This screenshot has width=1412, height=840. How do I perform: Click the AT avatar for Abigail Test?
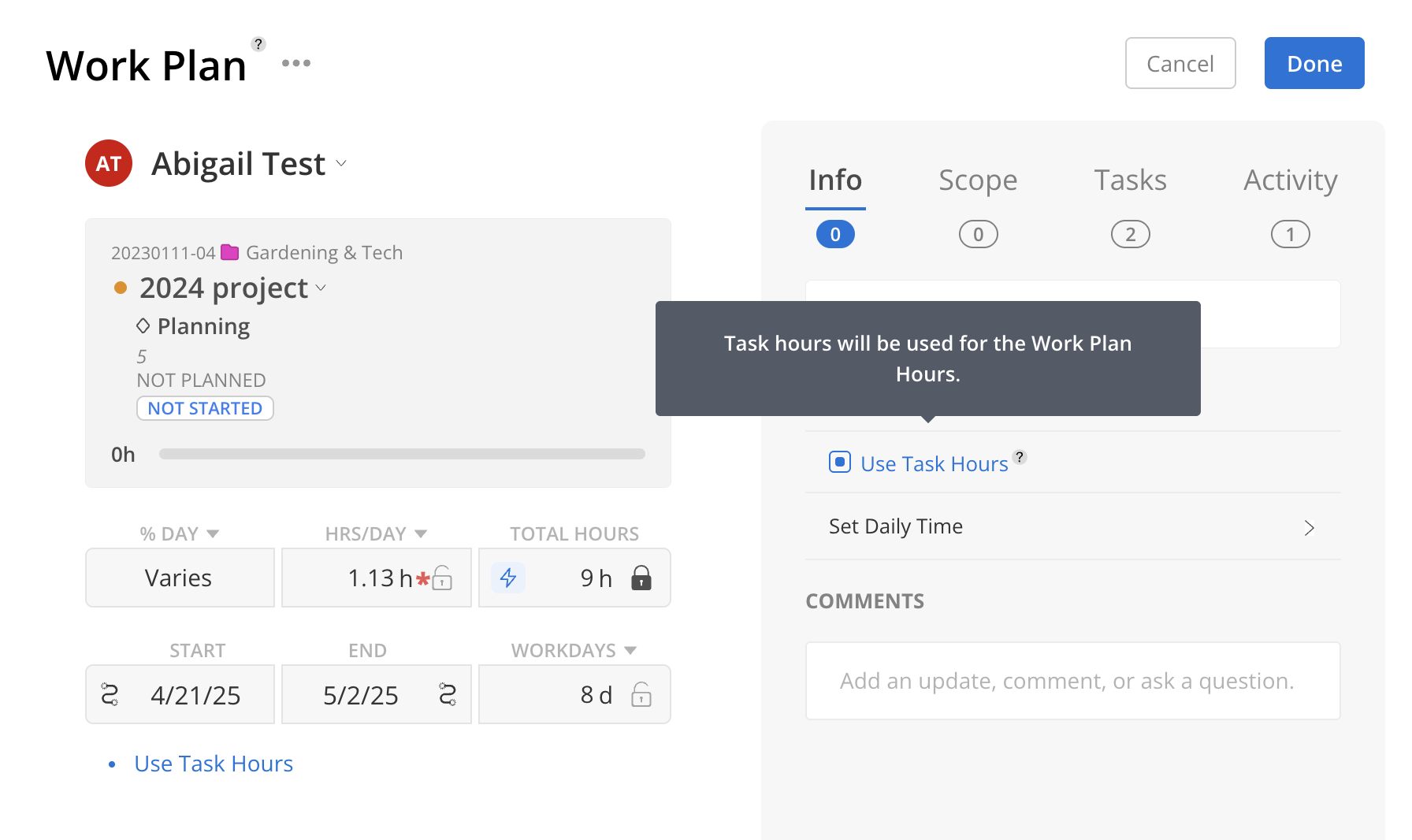tap(109, 163)
